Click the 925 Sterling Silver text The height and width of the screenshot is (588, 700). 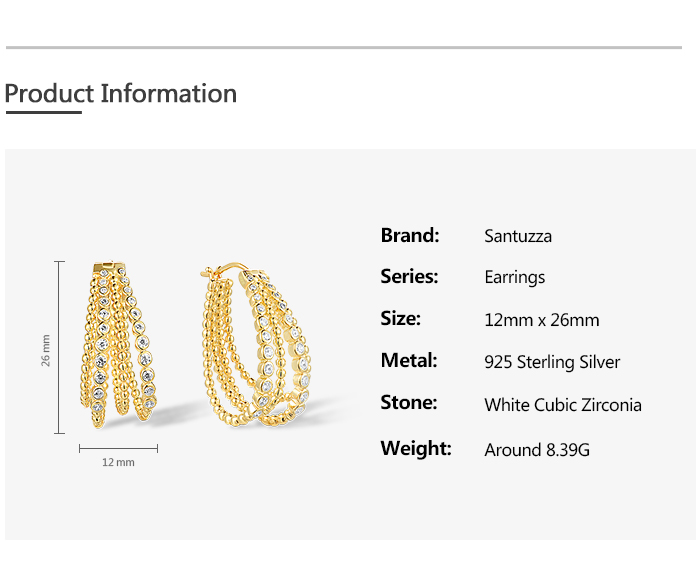click(x=552, y=363)
